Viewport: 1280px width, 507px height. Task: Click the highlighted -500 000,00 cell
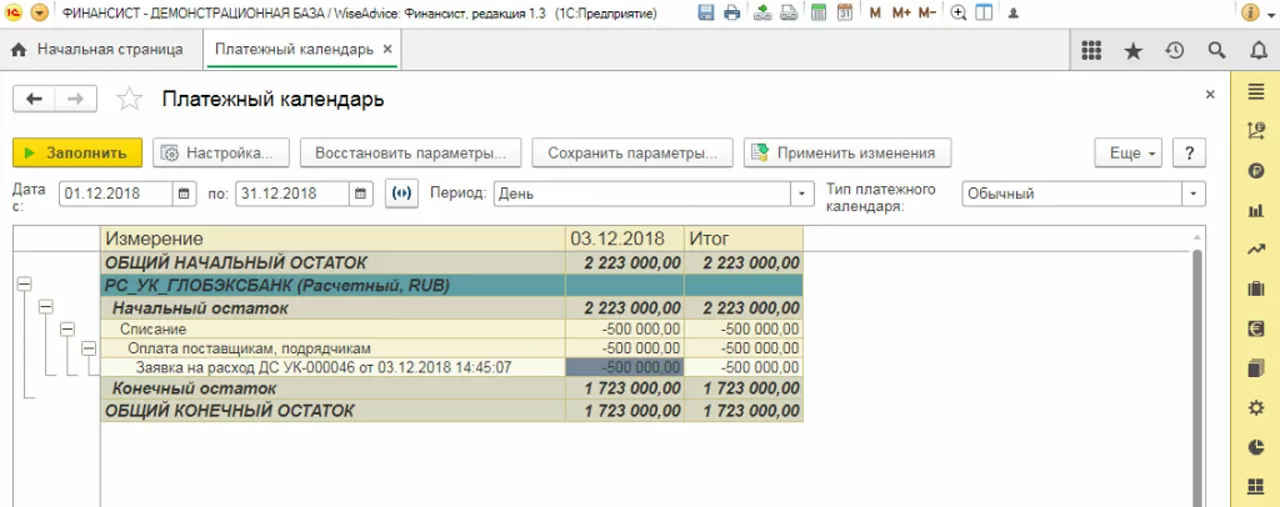[x=625, y=367]
